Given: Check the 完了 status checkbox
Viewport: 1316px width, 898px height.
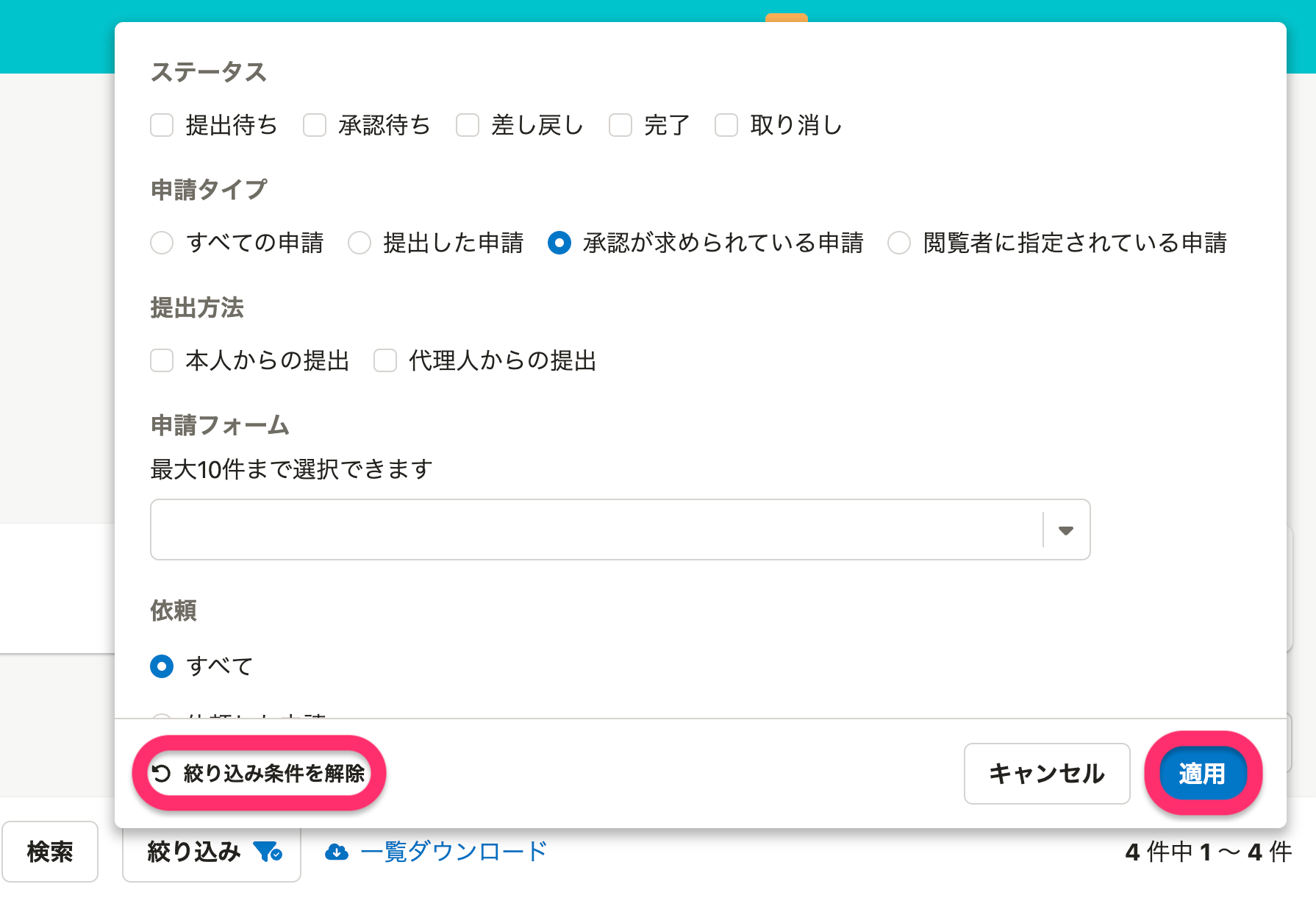Looking at the screenshot, I should (621, 125).
